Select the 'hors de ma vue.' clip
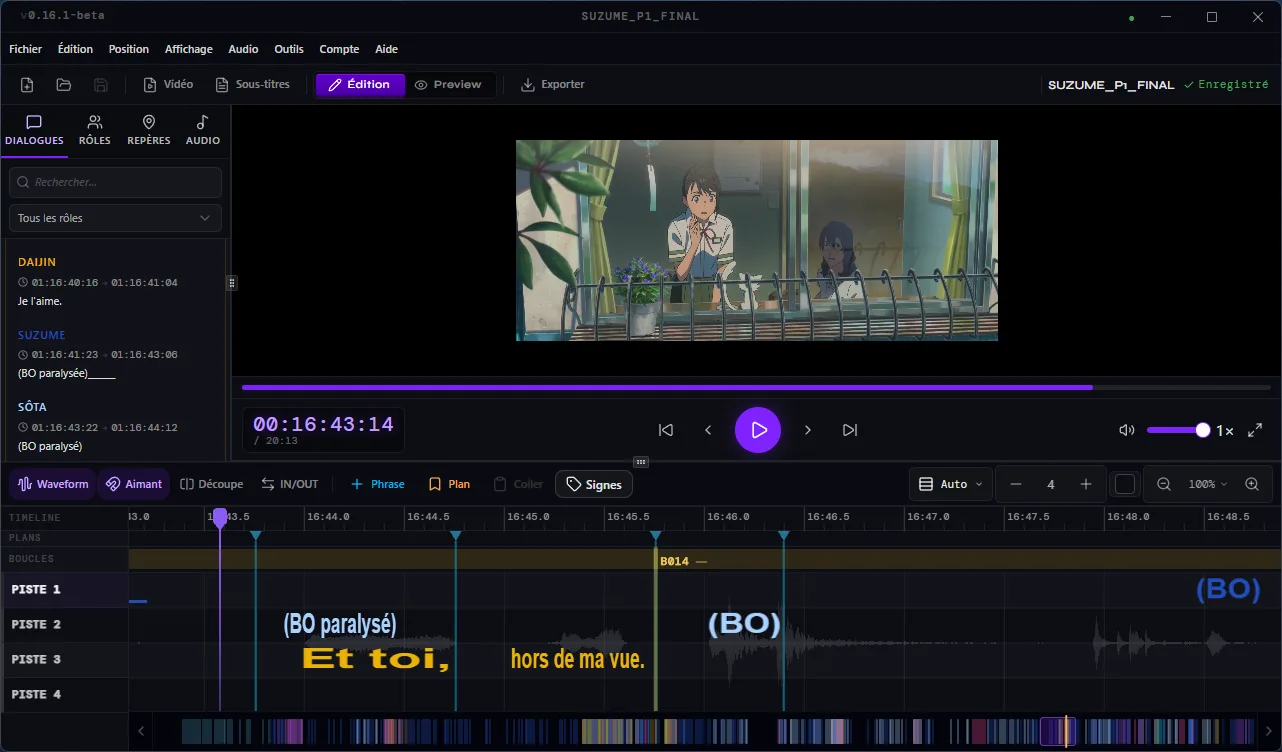Image resolution: width=1282 pixels, height=752 pixels. [578, 659]
